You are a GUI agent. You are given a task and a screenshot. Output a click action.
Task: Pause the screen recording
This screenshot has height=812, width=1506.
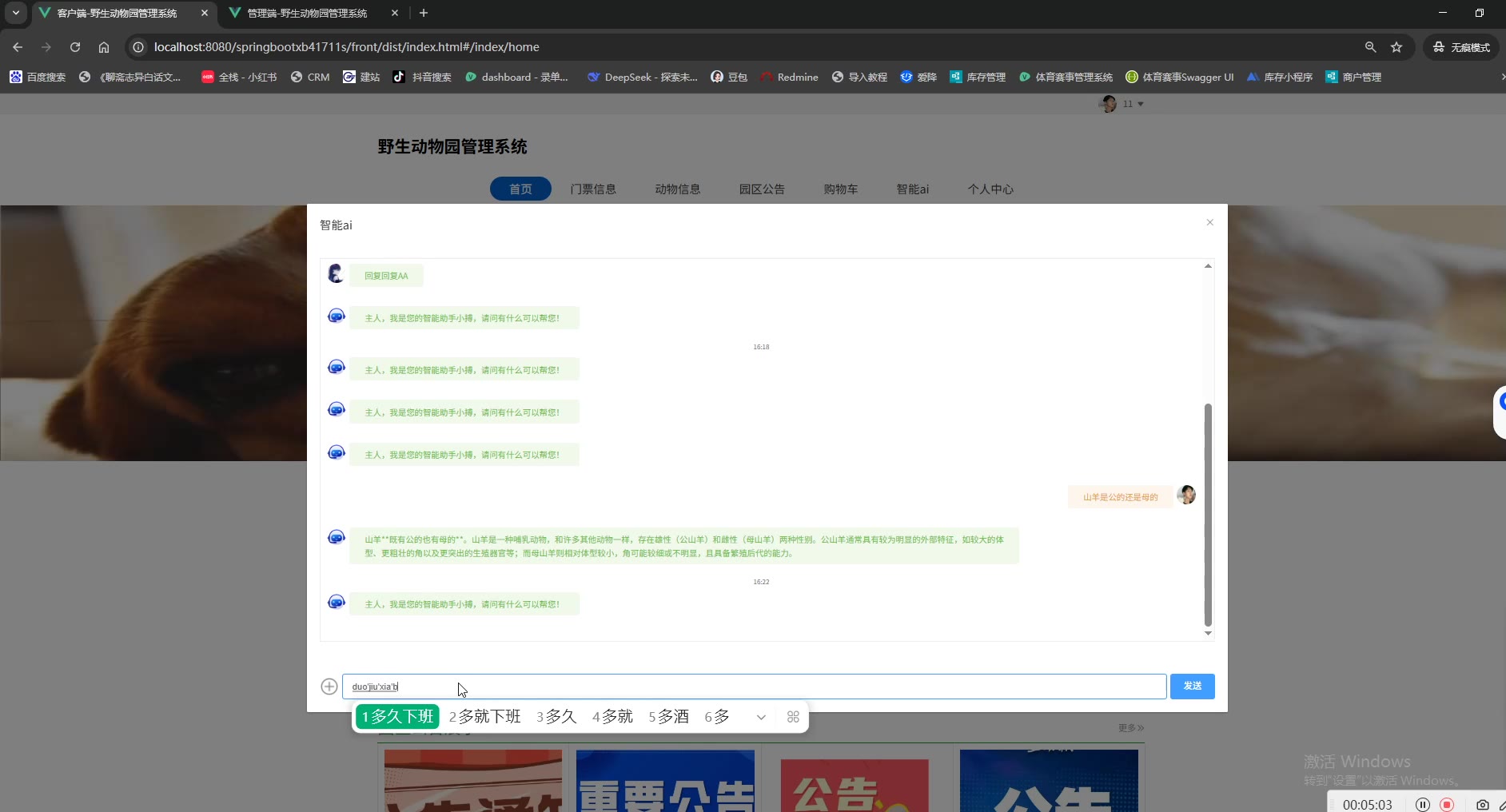(x=1423, y=804)
